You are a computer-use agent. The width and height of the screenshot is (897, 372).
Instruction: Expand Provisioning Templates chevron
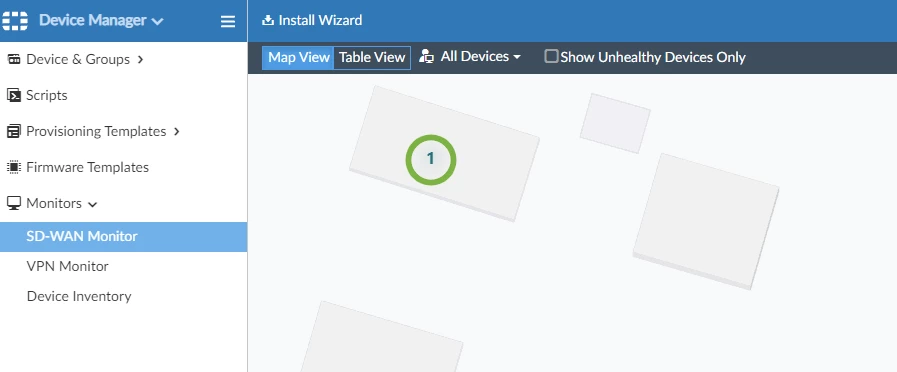pos(177,131)
